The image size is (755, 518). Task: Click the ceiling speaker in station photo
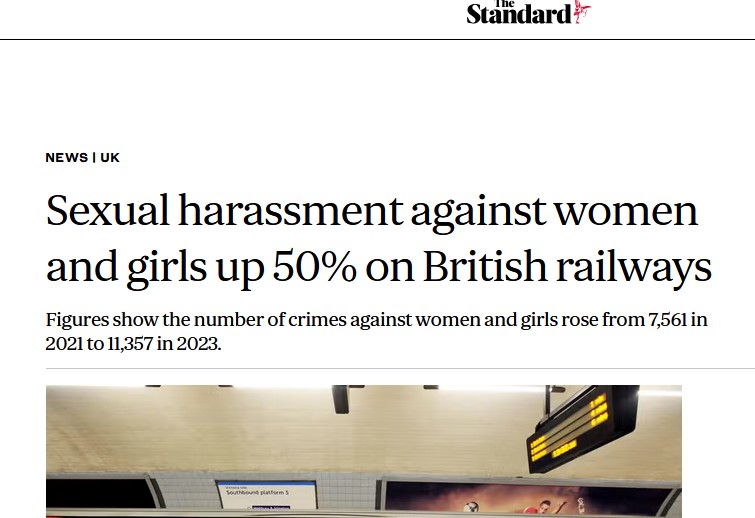[x=341, y=399]
